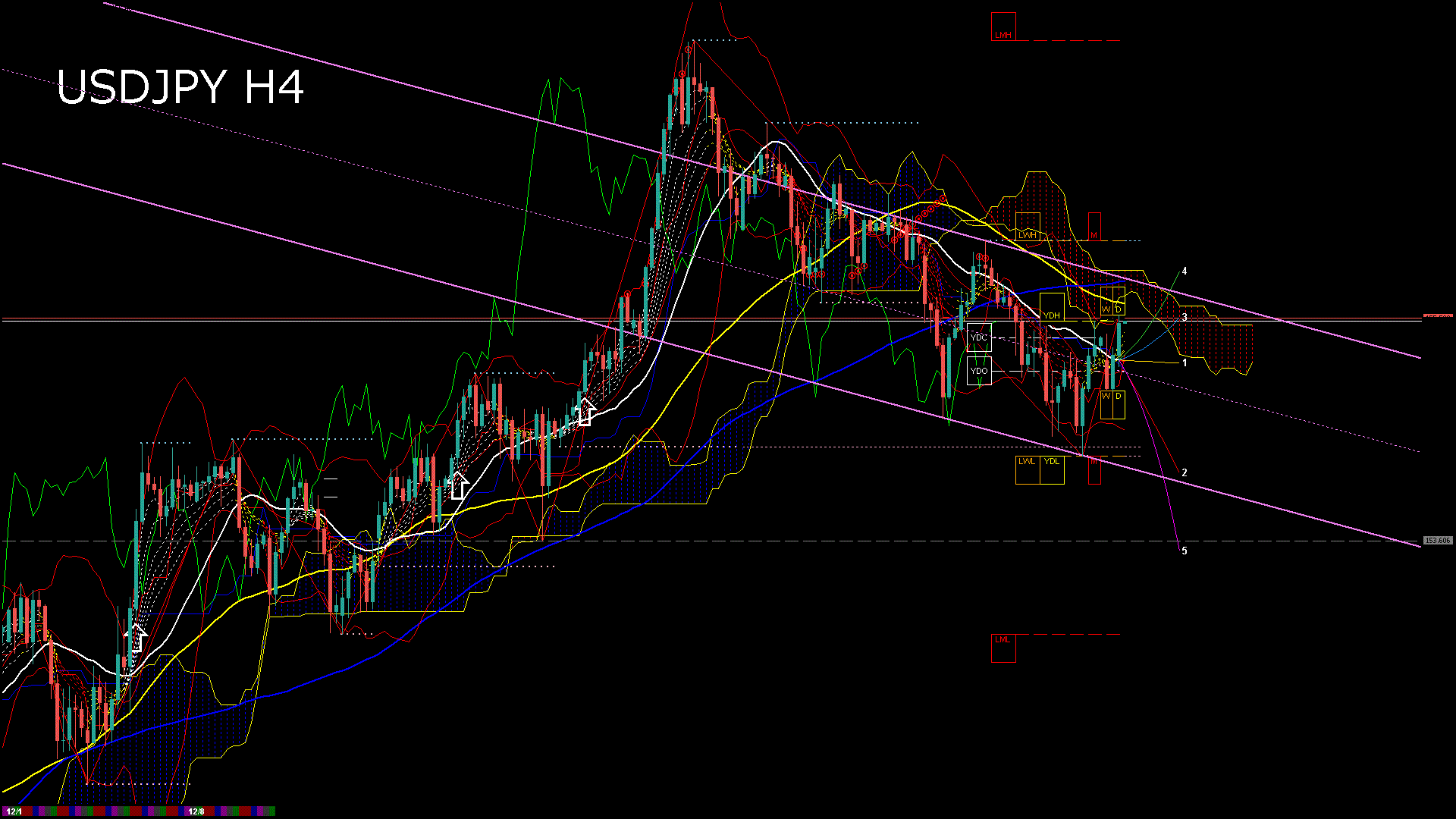Screen dimensions: 1456x819
Task: Select the LML label box
Action: click(x=1003, y=648)
